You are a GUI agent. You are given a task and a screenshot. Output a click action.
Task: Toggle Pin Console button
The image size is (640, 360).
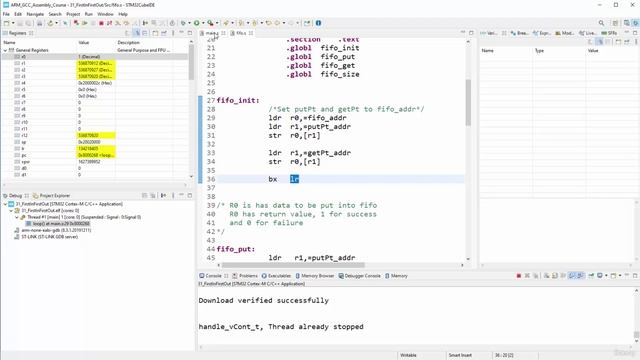[591, 276]
